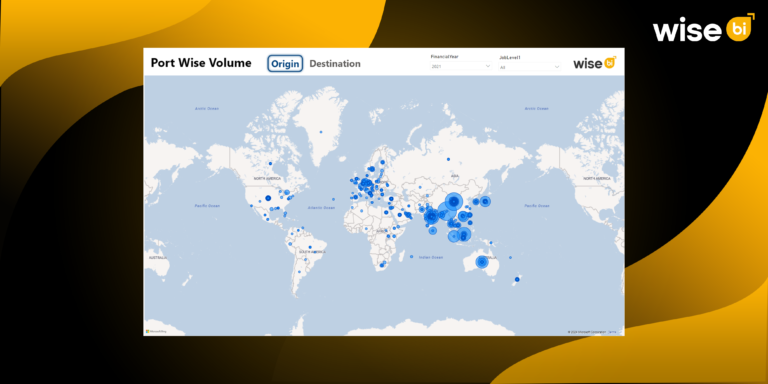
Task: Switch to the Destination tab
Action: pyautogui.click(x=335, y=64)
